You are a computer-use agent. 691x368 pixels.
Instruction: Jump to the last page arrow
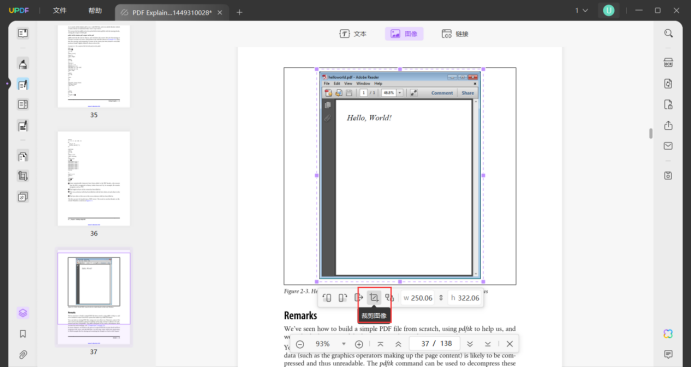pyautogui.click(x=488, y=344)
